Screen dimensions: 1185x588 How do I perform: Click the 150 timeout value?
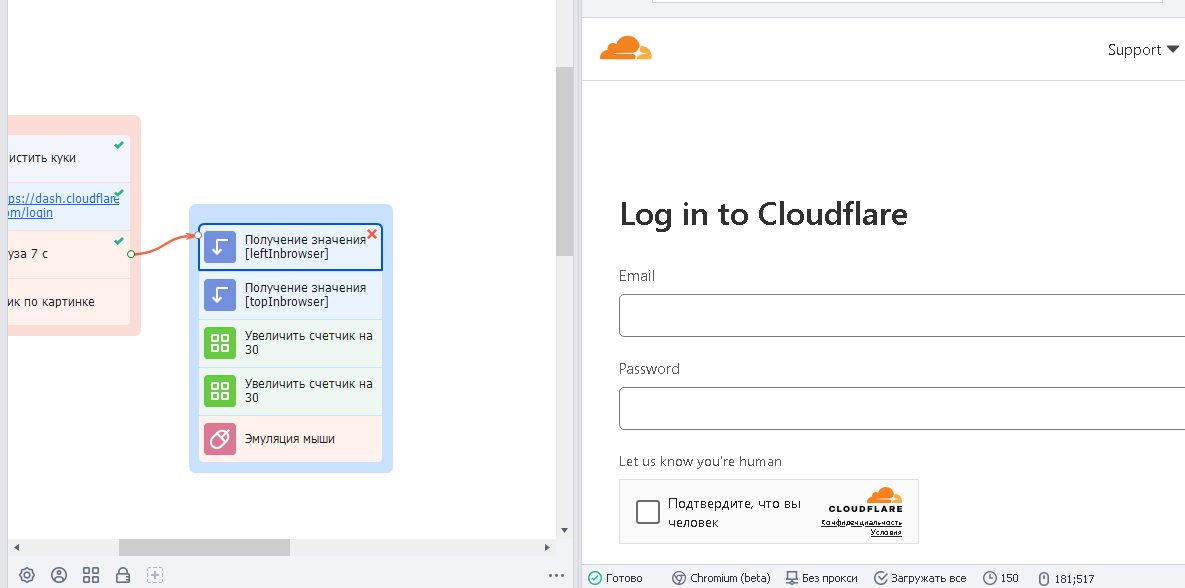tap(1010, 578)
